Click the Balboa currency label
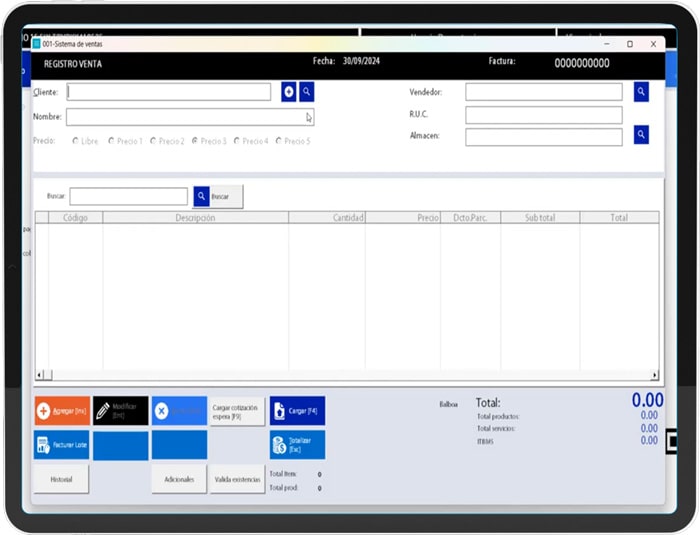Viewport: 700px width, 535px height. [x=449, y=404]
